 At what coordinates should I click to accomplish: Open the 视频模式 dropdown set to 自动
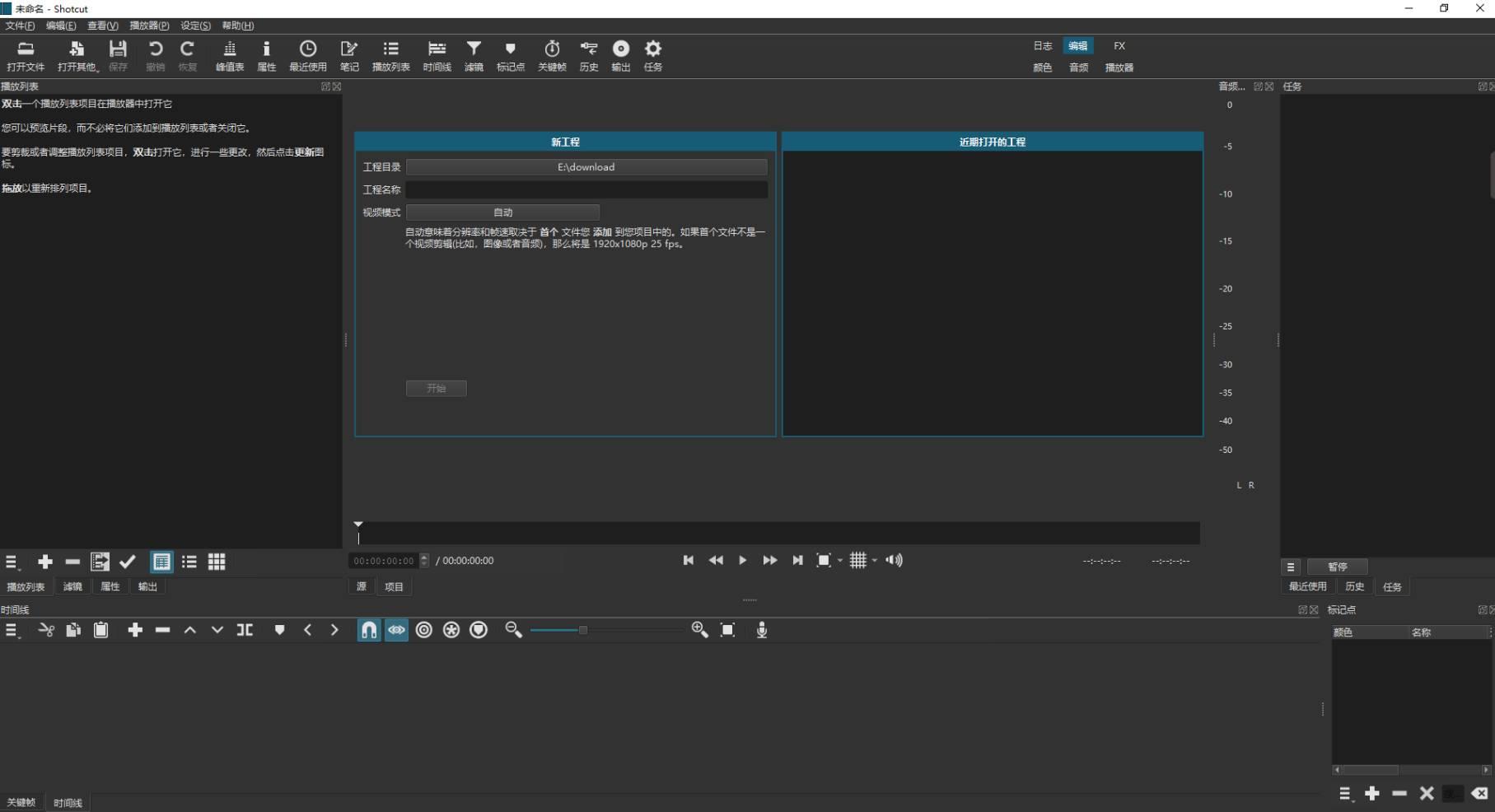[x=502, y=212]
